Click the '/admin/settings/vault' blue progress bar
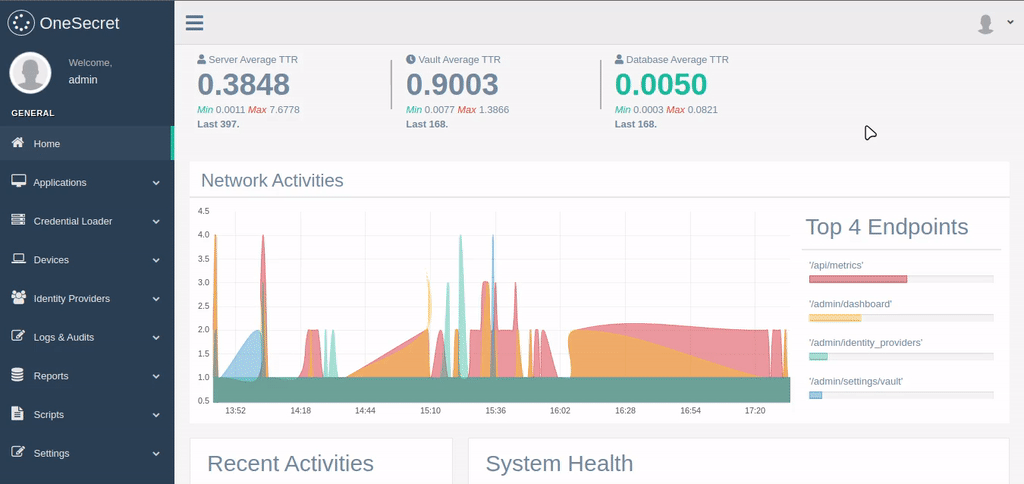Screen dimensions: 1024x484 point(816,395)
